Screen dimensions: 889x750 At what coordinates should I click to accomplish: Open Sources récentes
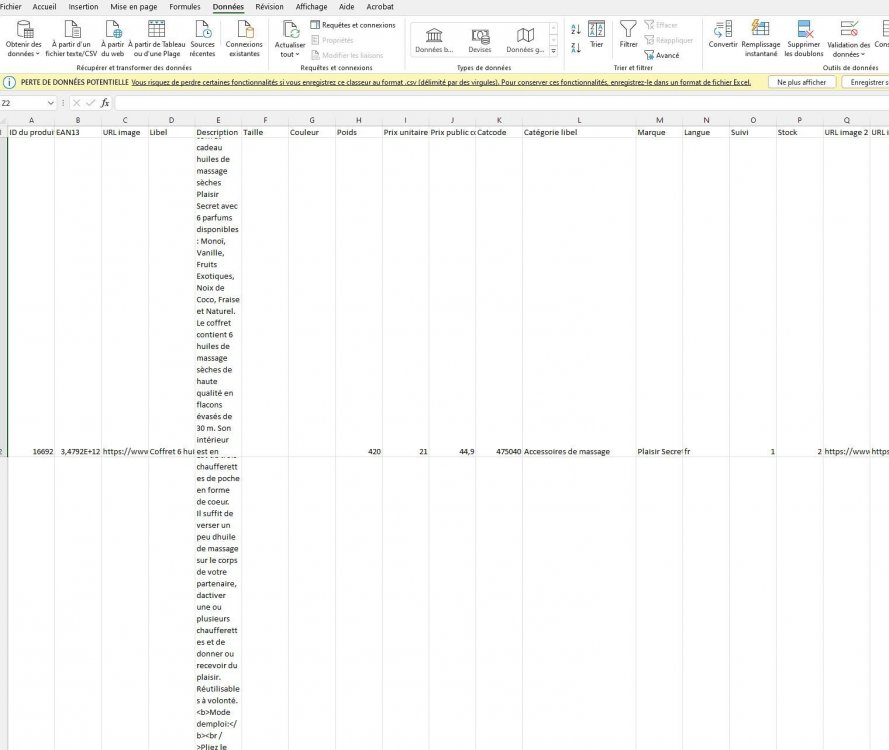[202, 38]
